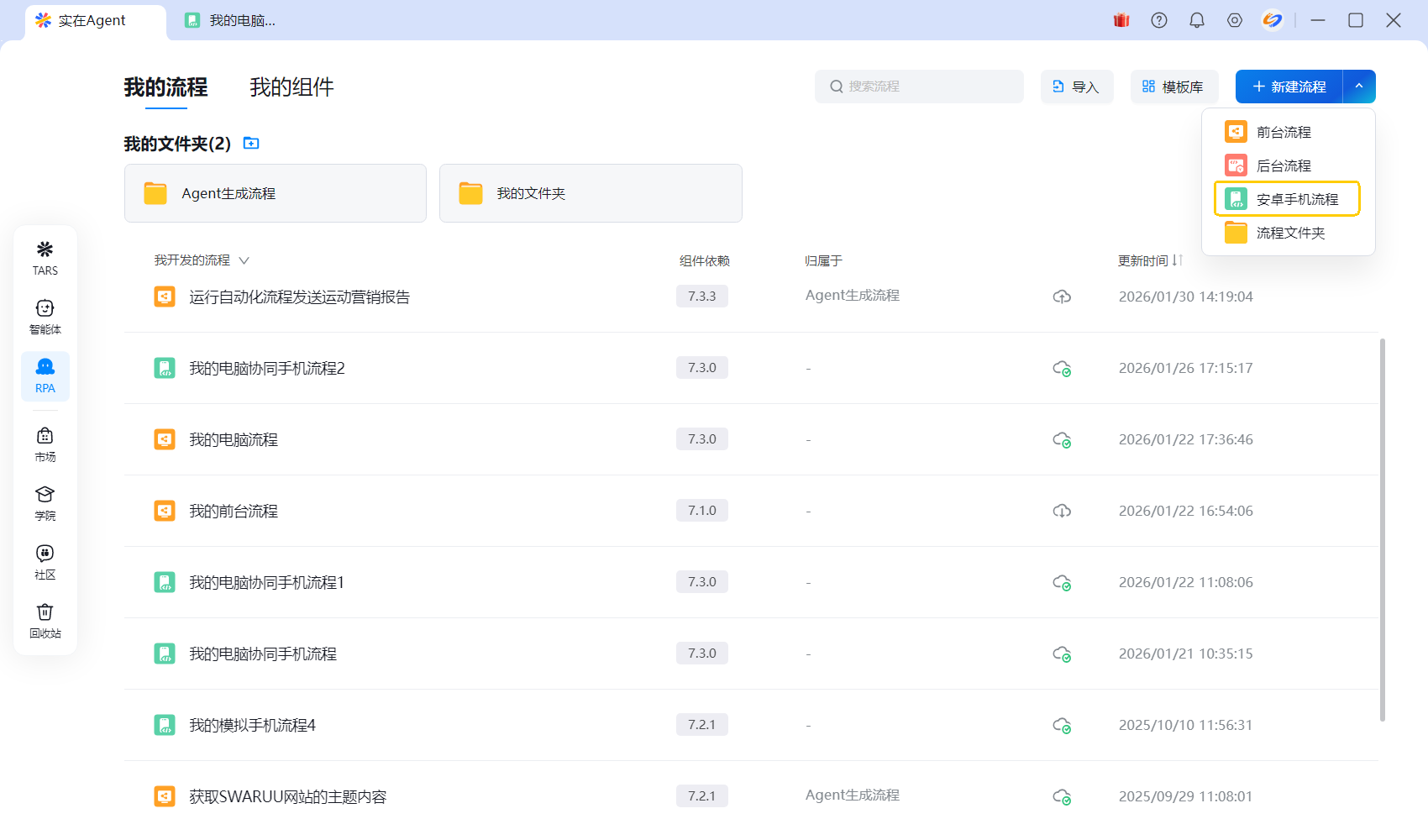Open the 智能体 sidebar section
The height and width of the screenshot is (840, 1428).
click(45, 317)
